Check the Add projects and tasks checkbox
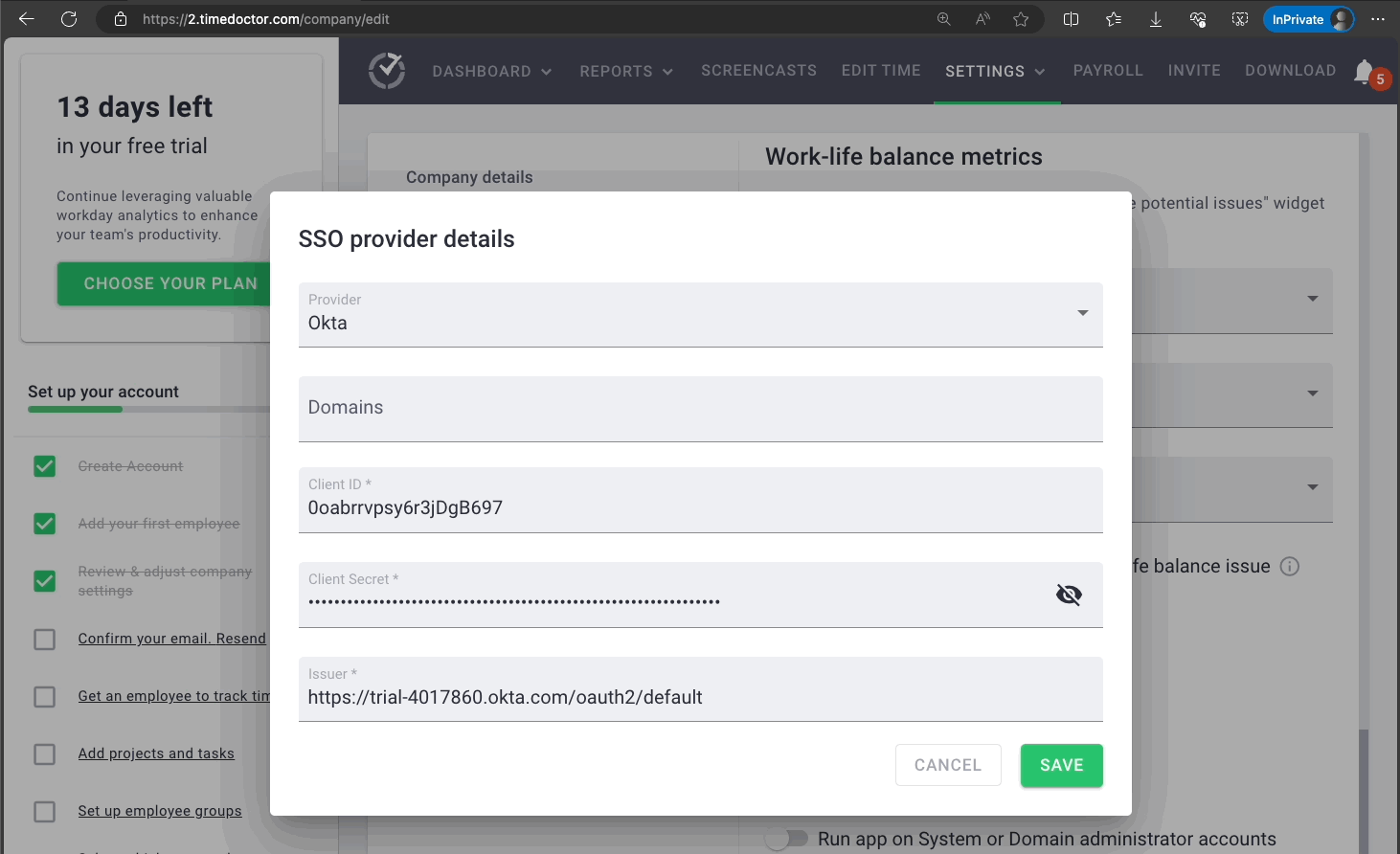Image resolution: width=1400 pixels, height=854 pixels. point(45,753)
